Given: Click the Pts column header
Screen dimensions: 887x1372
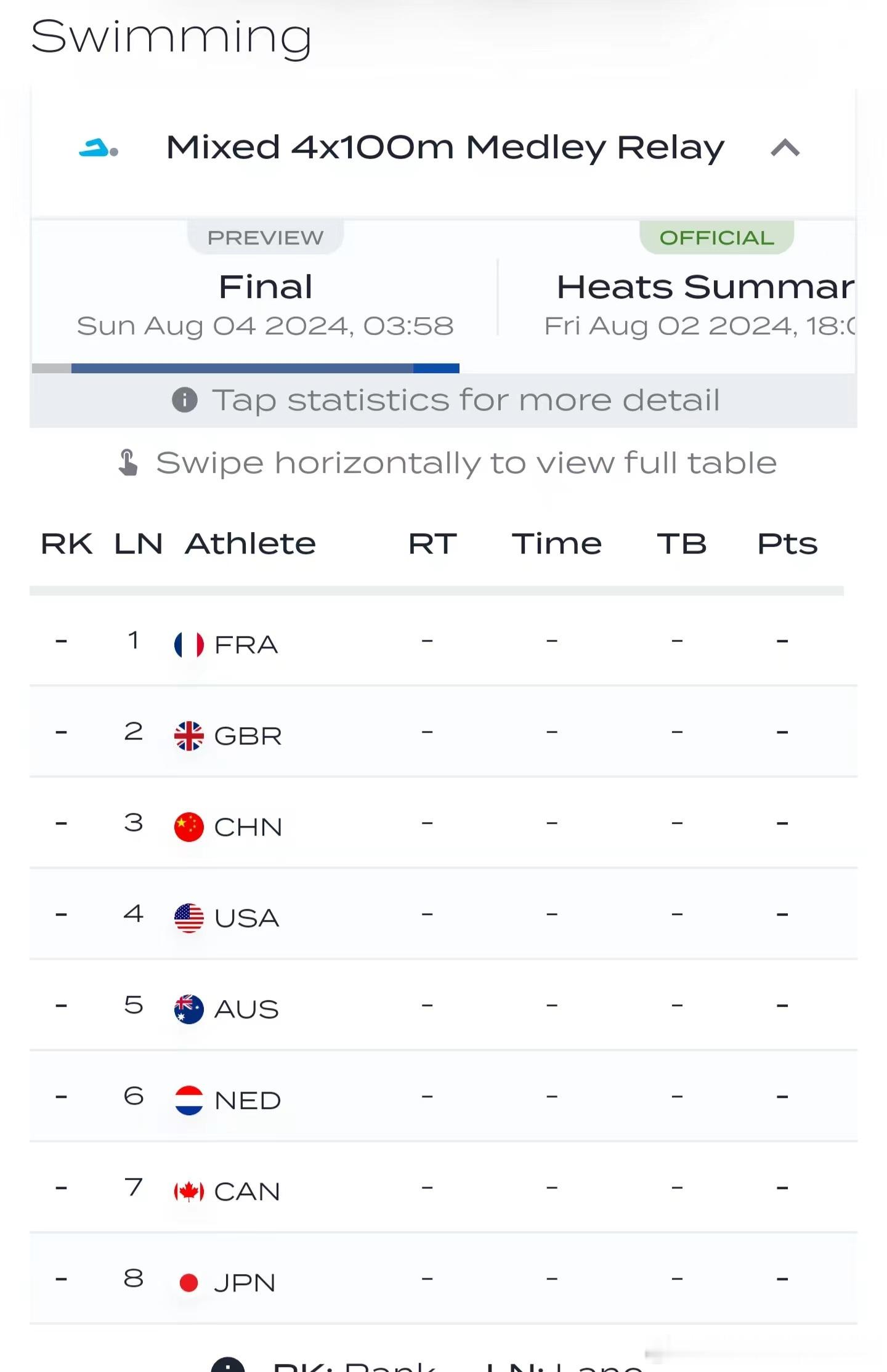Looking at the screenshot, I should pos(787,544).
